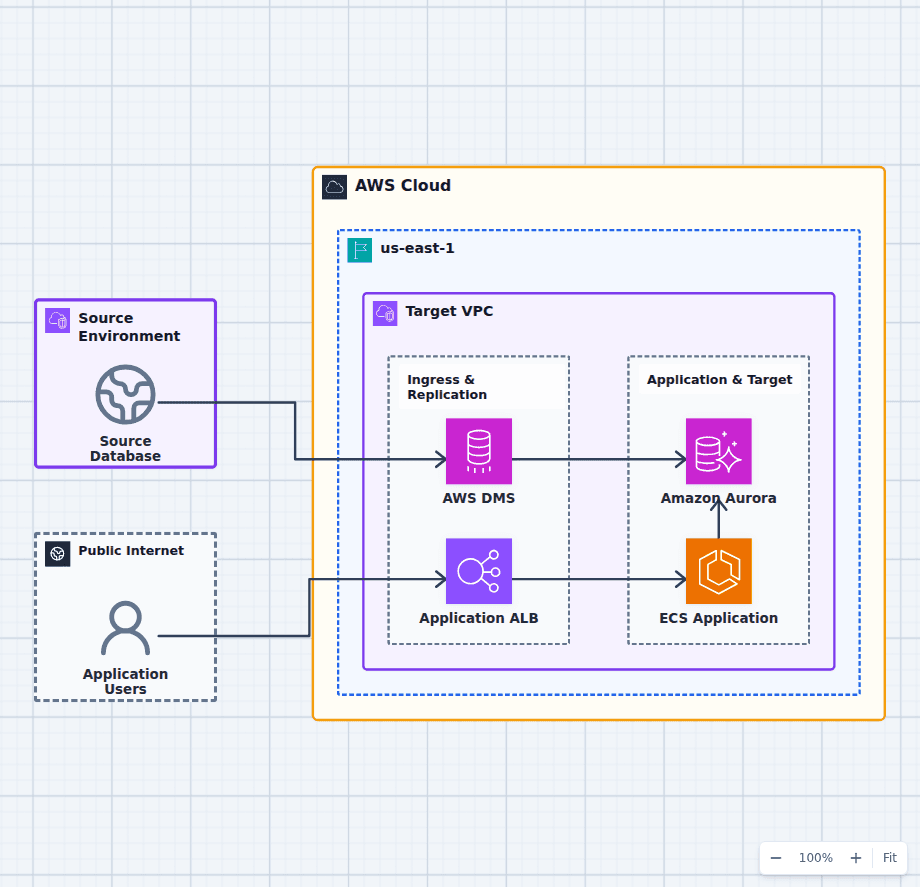
Task: Click the Public Internet title text
Action: [x=131, y=550]
